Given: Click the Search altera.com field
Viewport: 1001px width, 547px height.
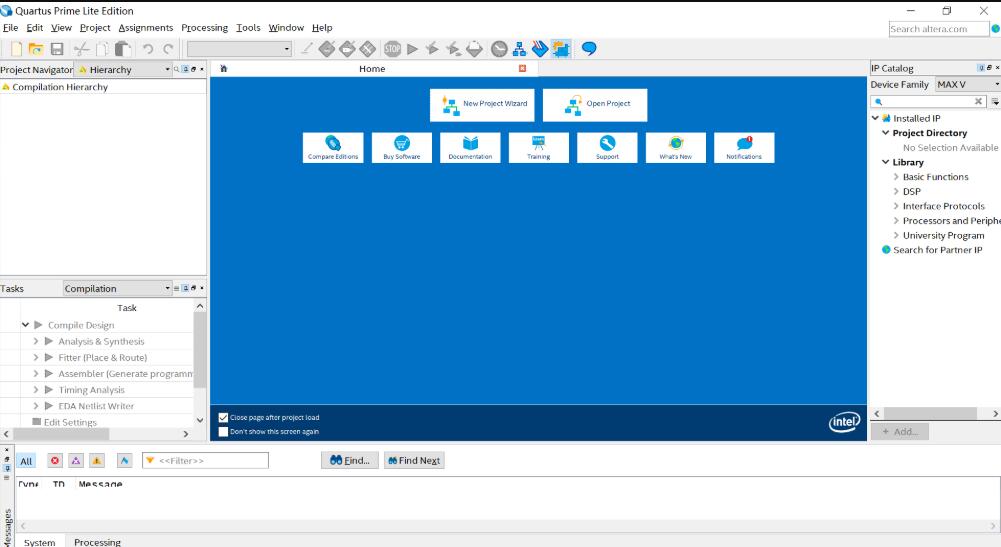Looking at the screenshot, I should [x=938, y=29].
